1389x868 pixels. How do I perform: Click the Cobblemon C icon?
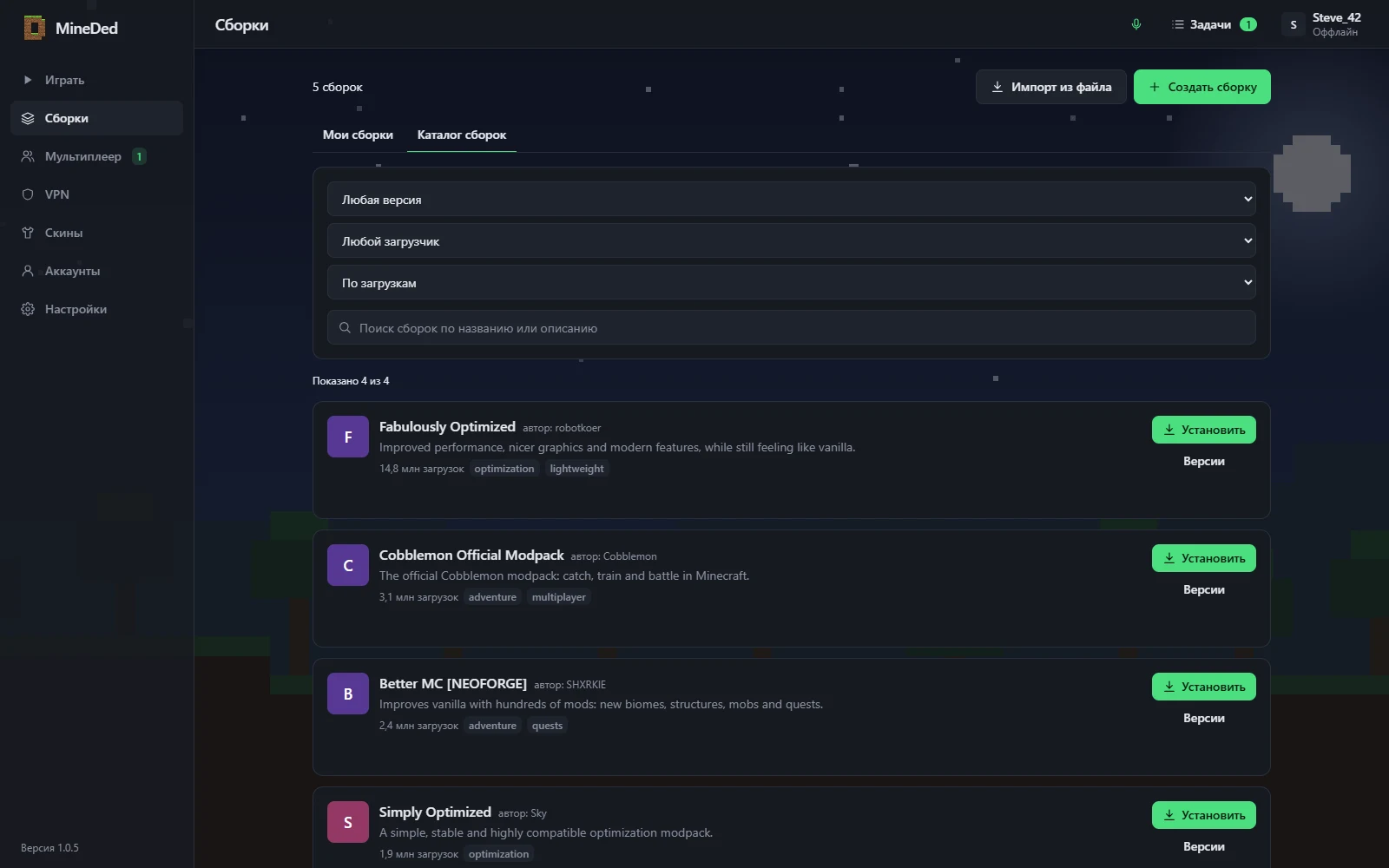point(348,565)
